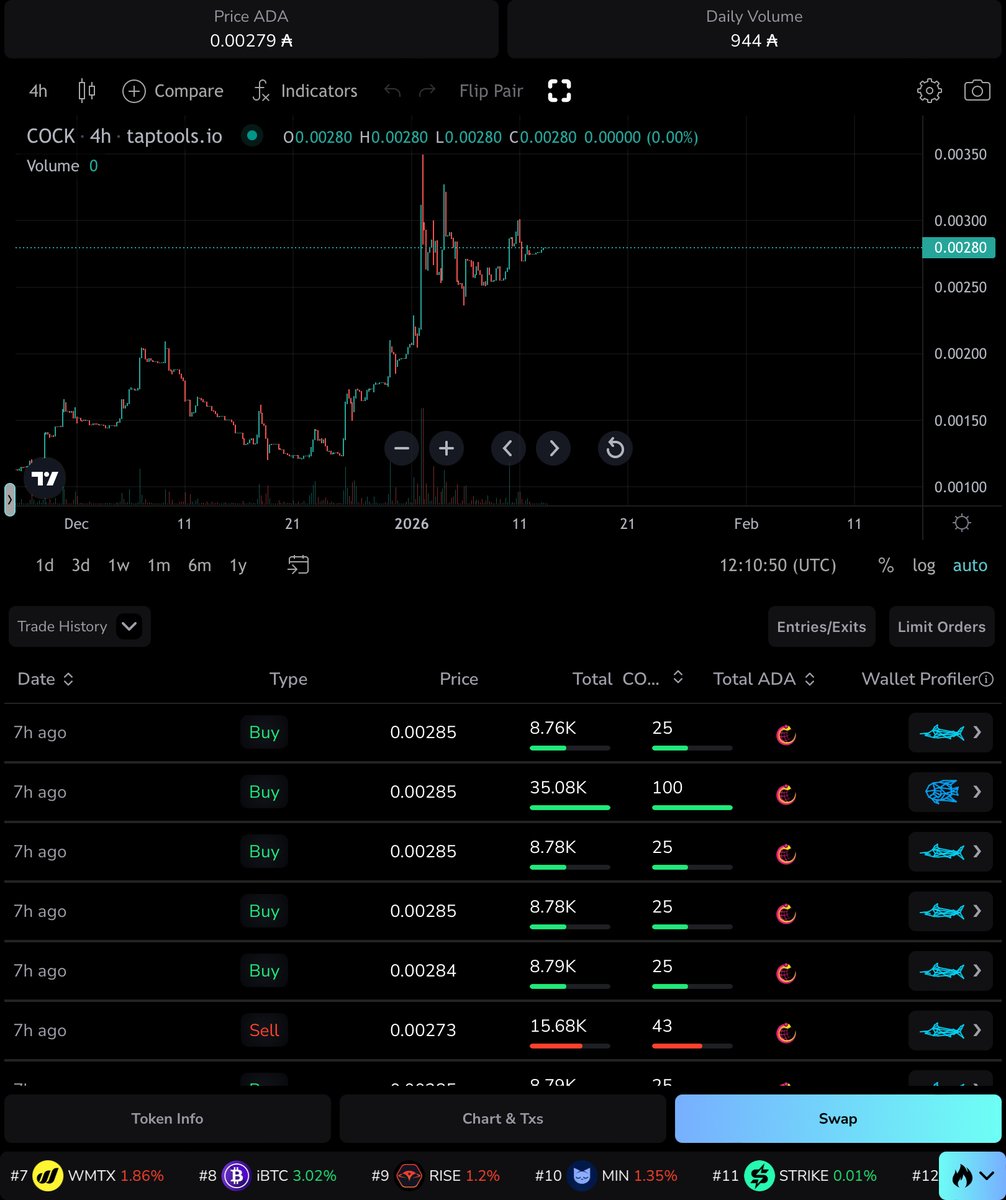
Task: Open the Trade History dropdown
Action: pos(79,626)
